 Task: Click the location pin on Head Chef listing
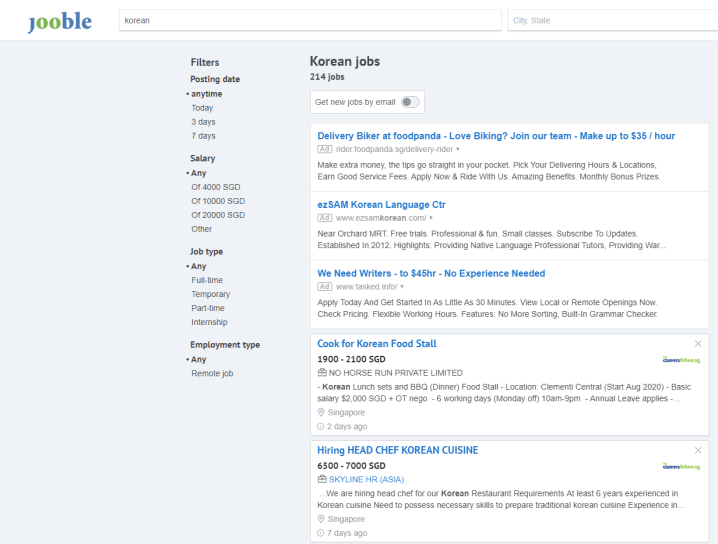pyautogui.click(x=321, y=519)
